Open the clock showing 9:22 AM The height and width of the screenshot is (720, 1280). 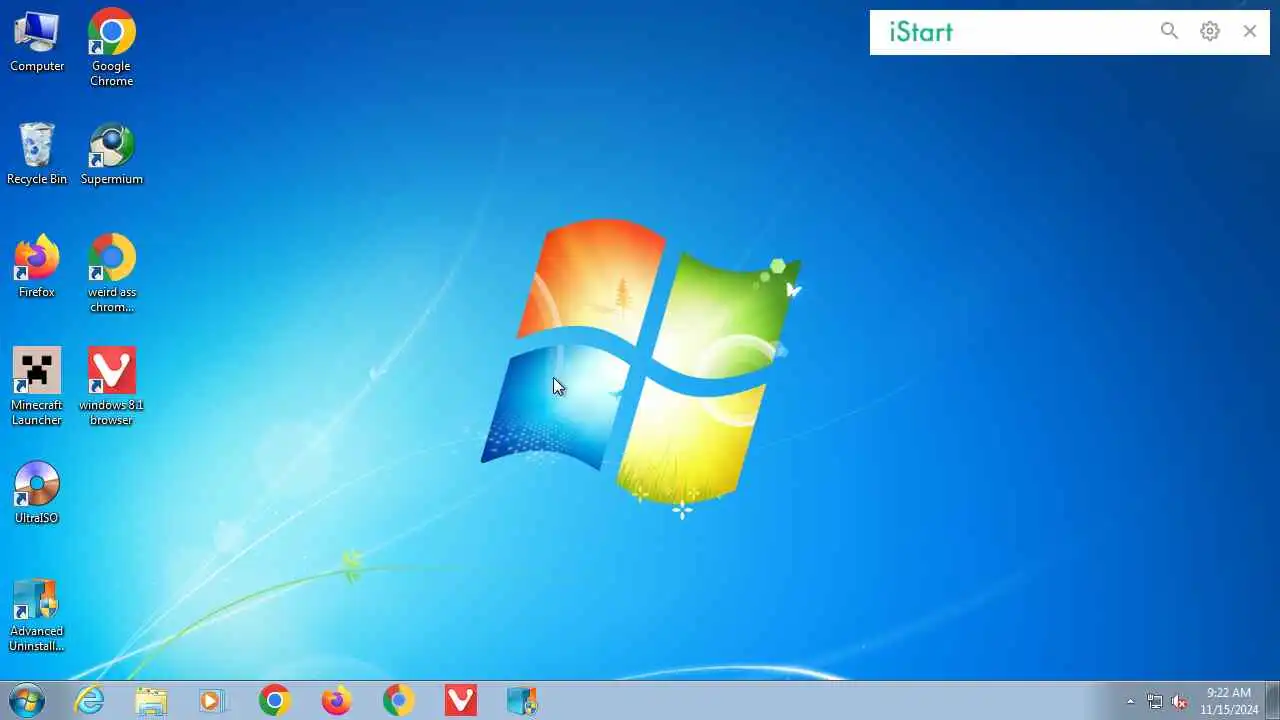click(1229, 701)
